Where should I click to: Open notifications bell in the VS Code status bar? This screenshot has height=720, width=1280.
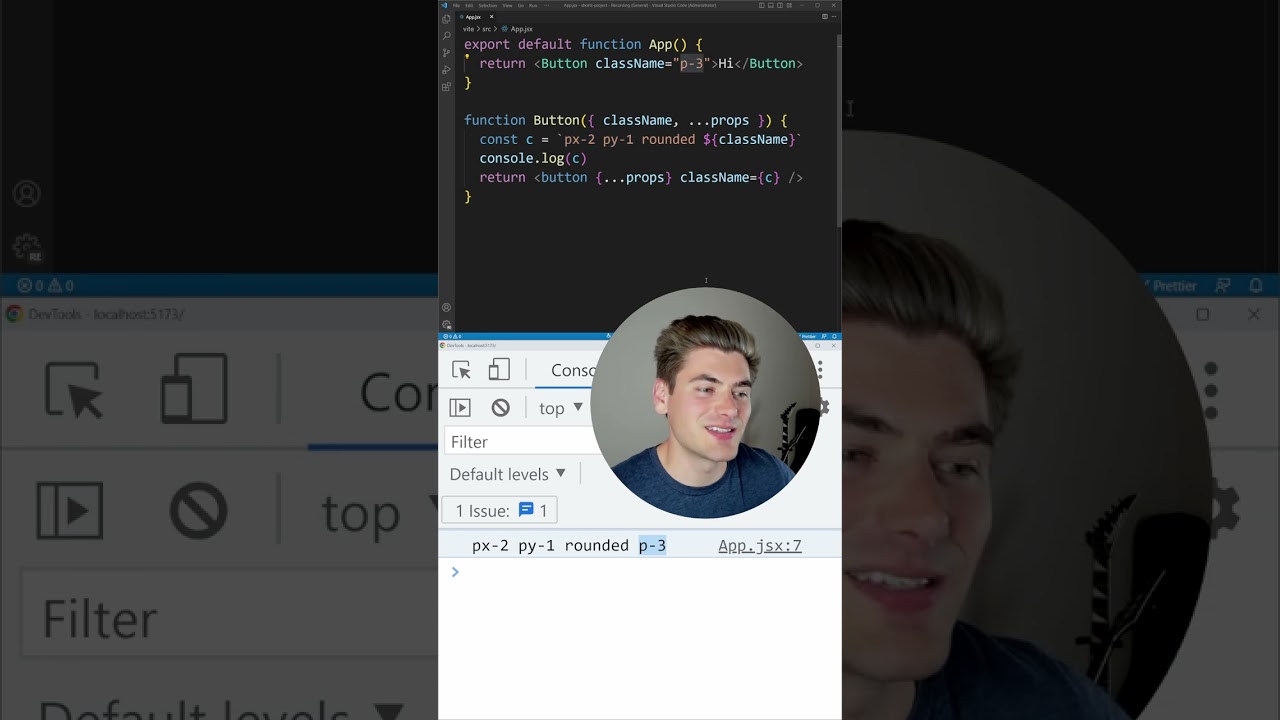834,337
